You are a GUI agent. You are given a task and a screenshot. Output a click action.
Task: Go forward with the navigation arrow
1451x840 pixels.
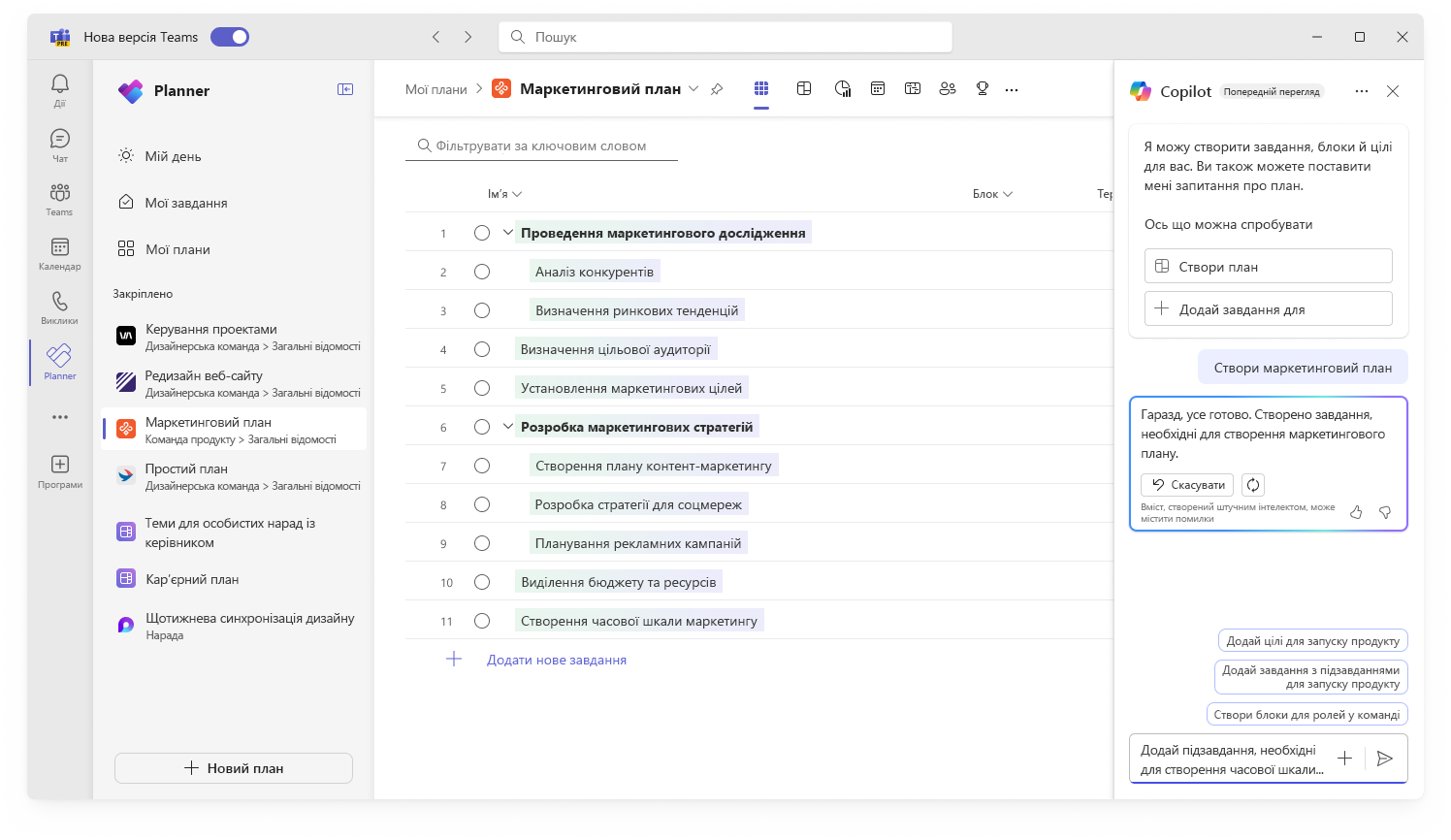[468, 37]
